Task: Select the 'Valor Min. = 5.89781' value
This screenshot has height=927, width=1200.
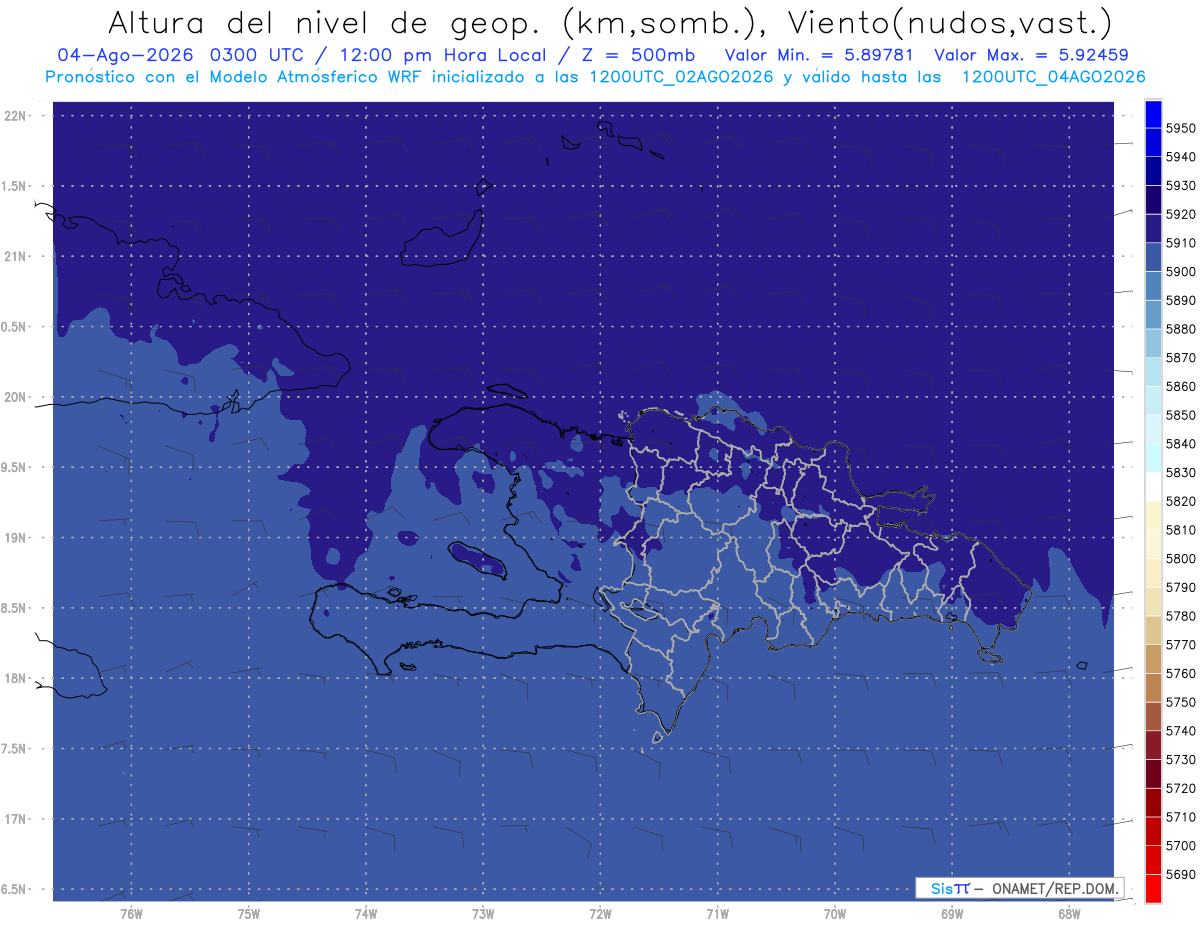Action: point(819,56)
